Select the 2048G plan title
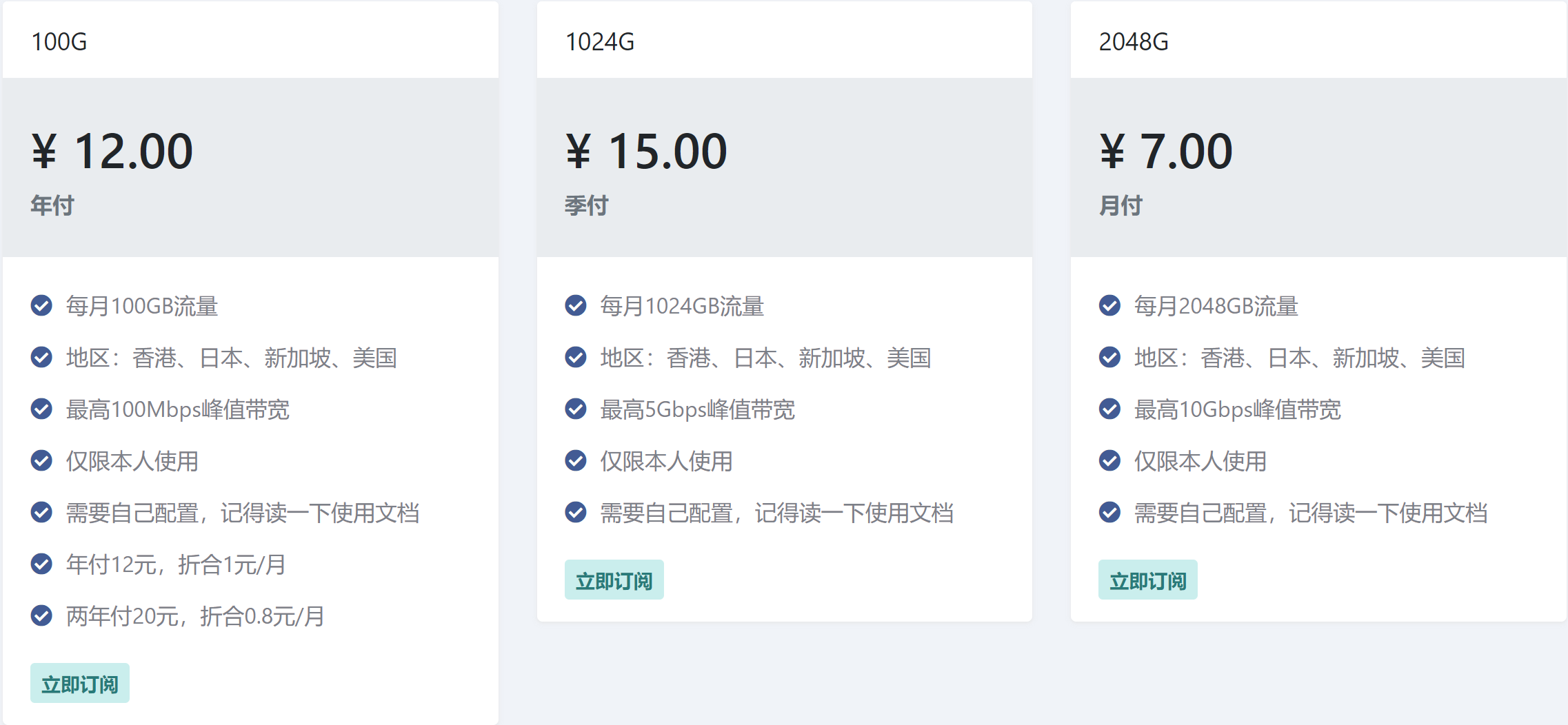 [x=1134, y=42]
